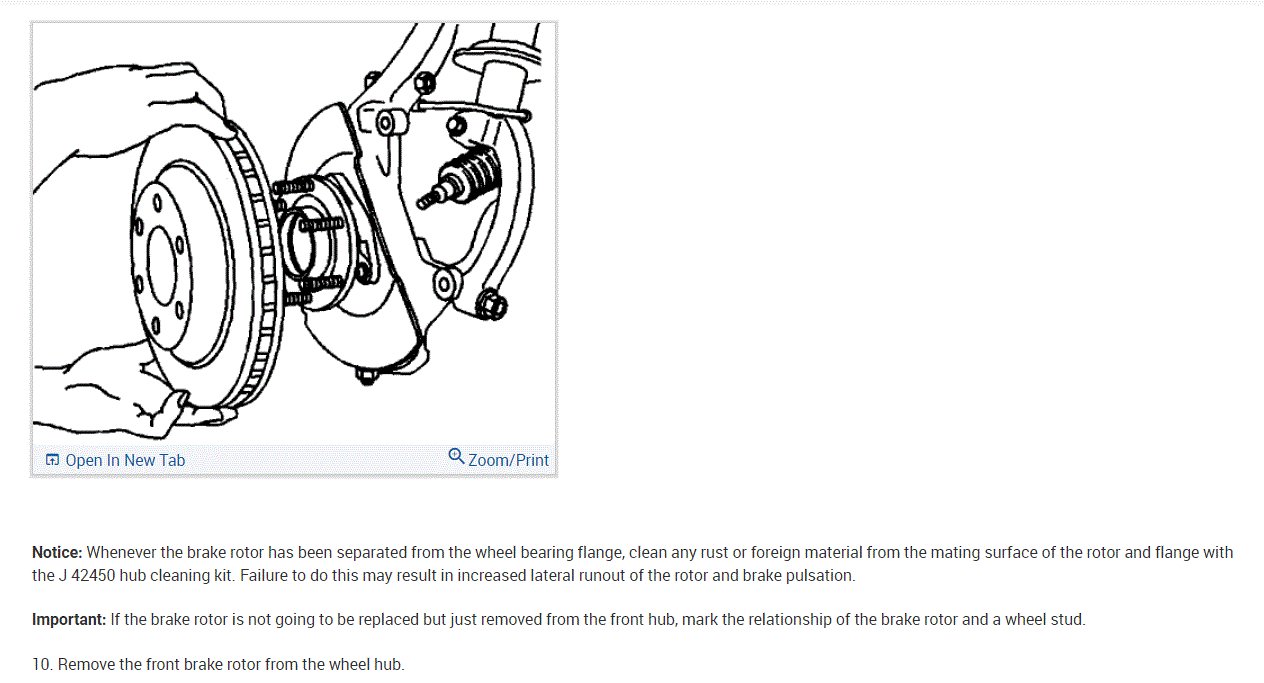Click the bold Important: label
Viewport: 1264px width, 683px height.
tap(69, 619)
